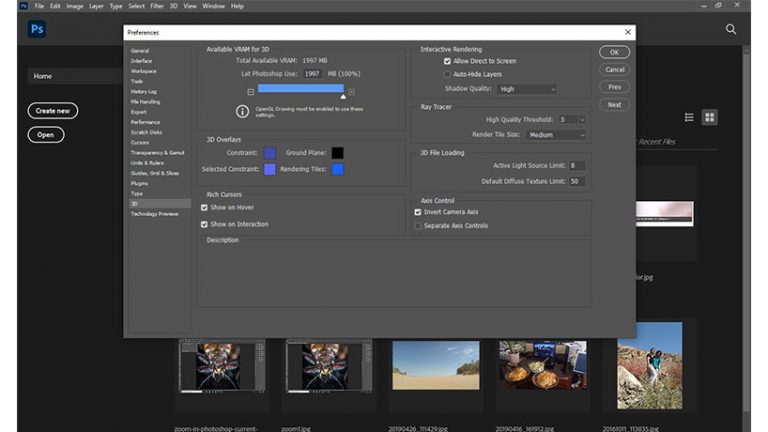The height and width of the screenshot is (432, 768).
Task: Select Units & Rulers category
Action: (x=147, y=163)
